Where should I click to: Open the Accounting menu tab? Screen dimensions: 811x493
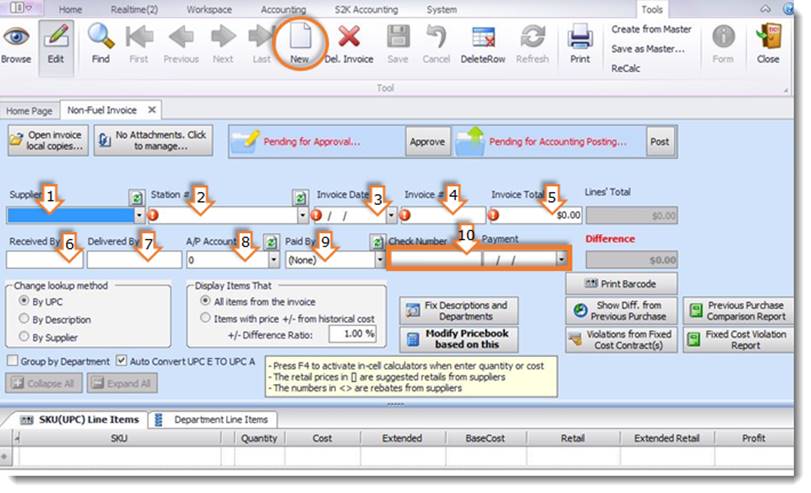pyautogui.click(x=282, y=9)
